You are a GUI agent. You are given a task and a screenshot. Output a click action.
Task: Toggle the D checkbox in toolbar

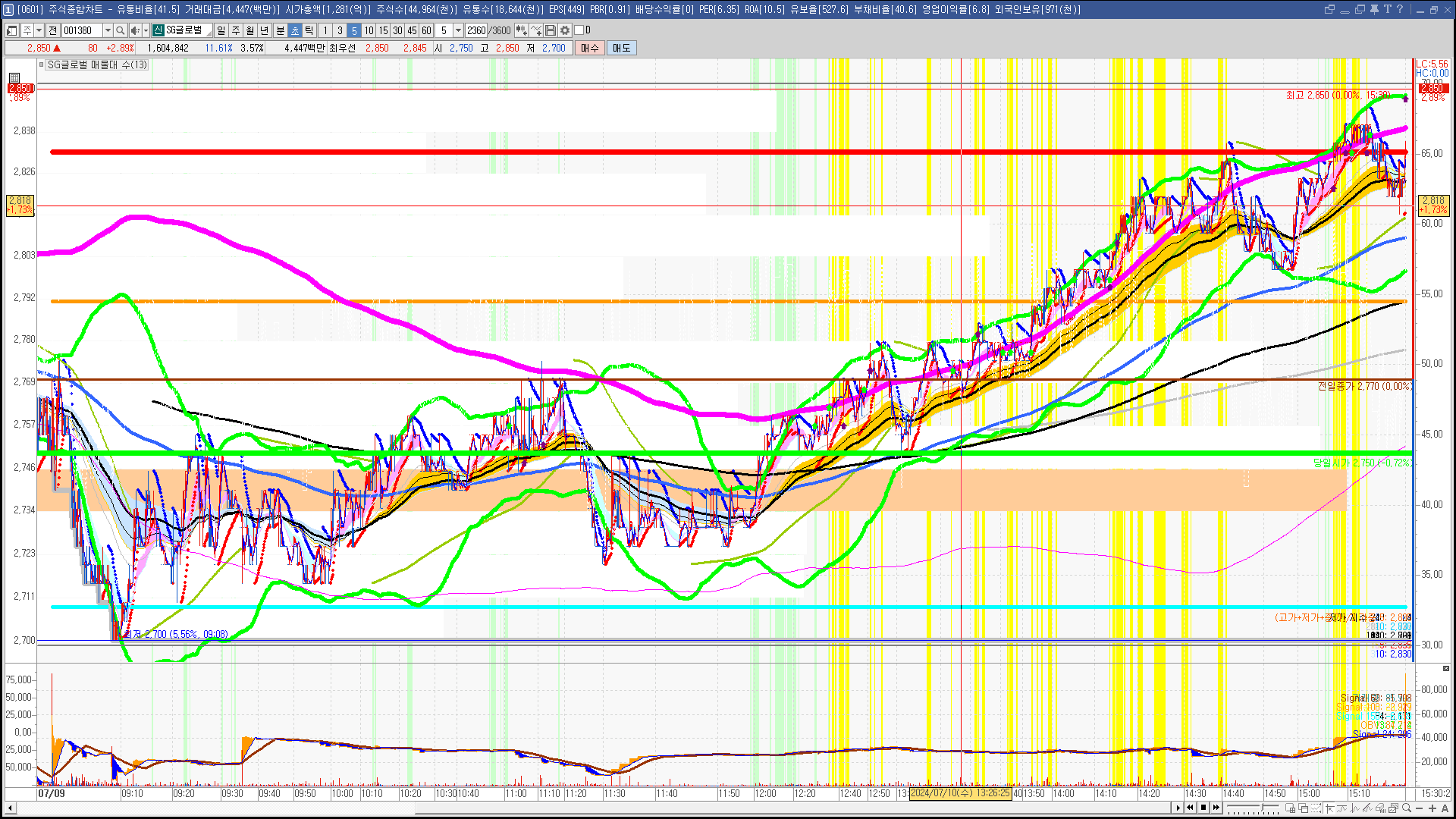(579, 30)
